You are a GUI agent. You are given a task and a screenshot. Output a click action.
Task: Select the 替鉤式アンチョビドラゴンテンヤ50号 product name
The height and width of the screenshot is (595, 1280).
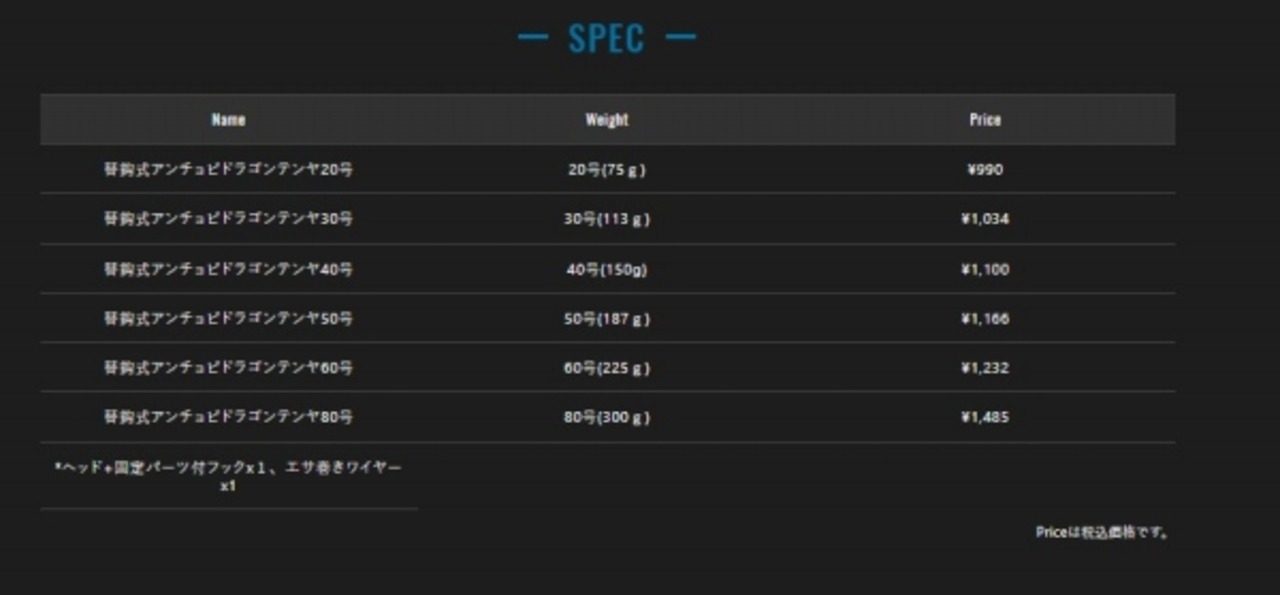pyautogui.click(x=228, y=319)
